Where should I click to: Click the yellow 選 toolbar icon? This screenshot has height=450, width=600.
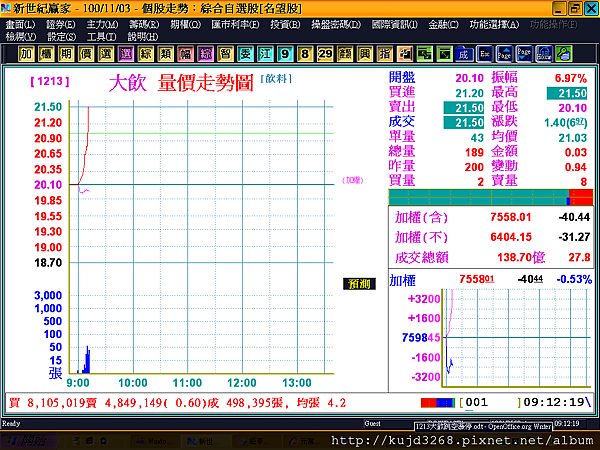[x=106, y=54]
